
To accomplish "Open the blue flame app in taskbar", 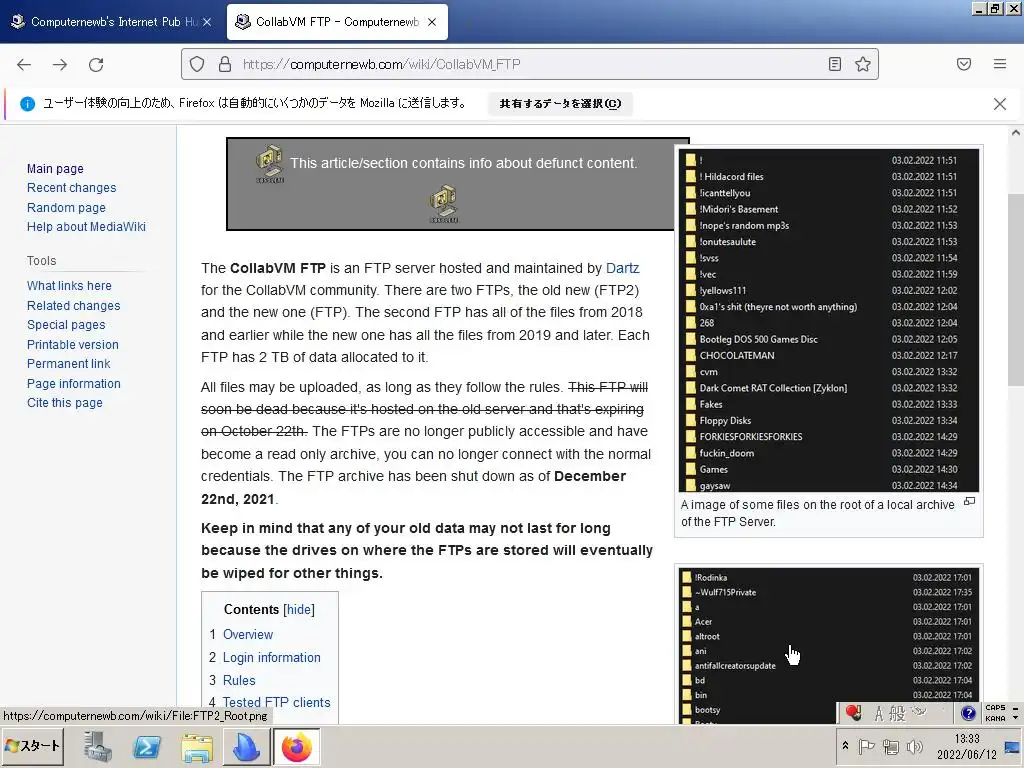I will coord(246,746).
